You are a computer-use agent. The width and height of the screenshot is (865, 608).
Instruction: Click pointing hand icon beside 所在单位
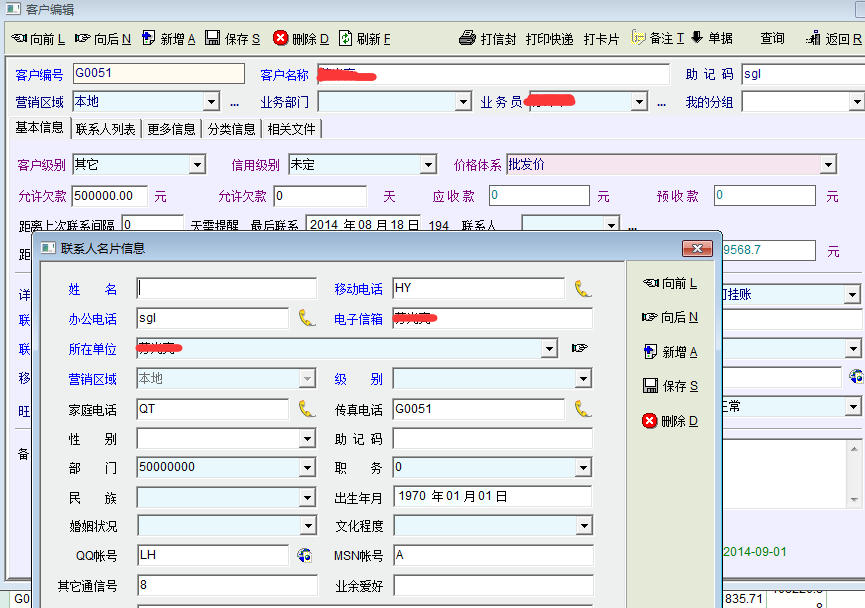(x=580, y=349)
